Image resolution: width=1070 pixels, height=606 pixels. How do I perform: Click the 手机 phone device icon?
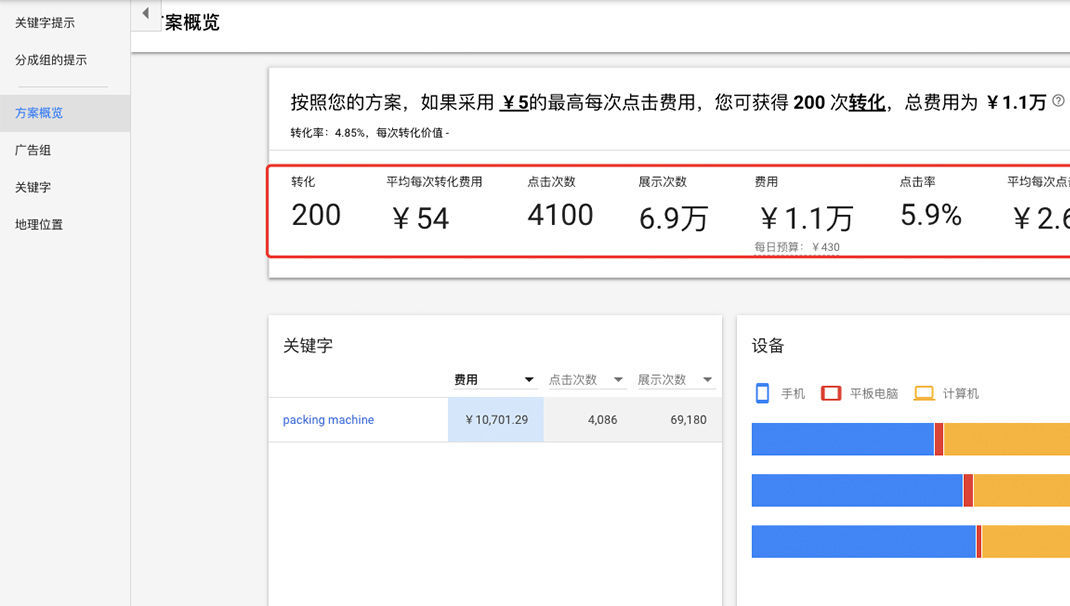[x=762, y=393]
